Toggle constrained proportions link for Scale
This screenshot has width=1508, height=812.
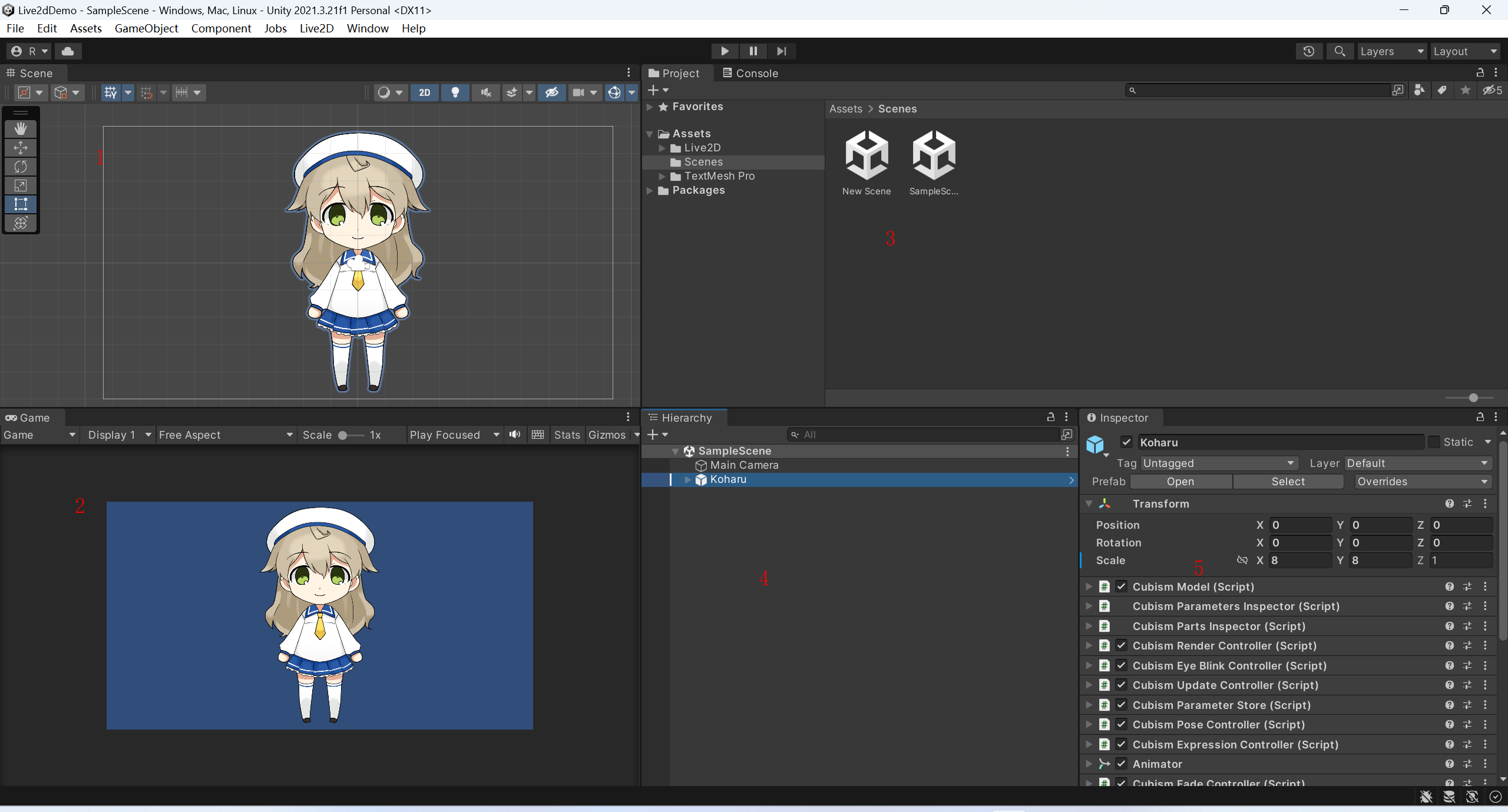pyautogui.click(x=1242, y=560)
